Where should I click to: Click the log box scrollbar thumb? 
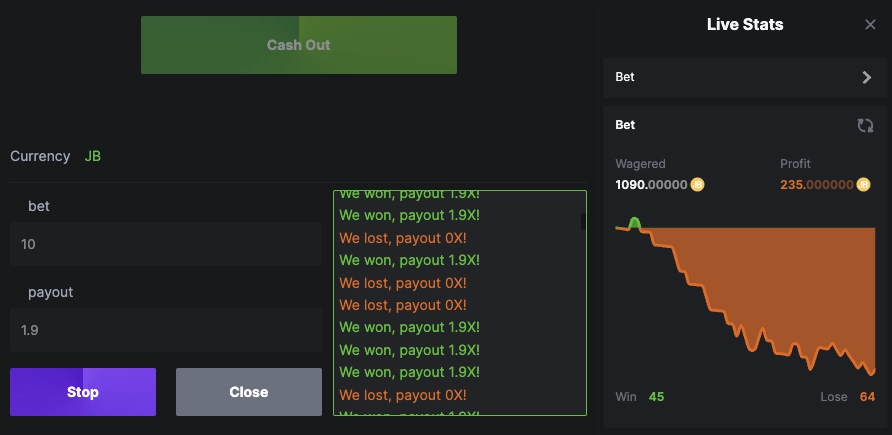pos(583,221)
